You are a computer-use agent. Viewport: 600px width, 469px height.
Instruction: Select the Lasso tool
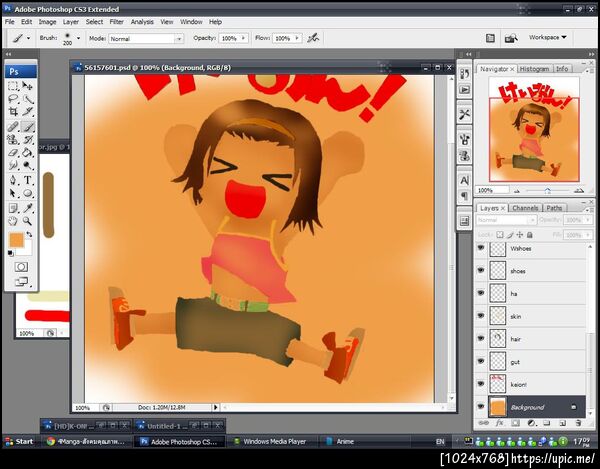[x=13, y=99]
